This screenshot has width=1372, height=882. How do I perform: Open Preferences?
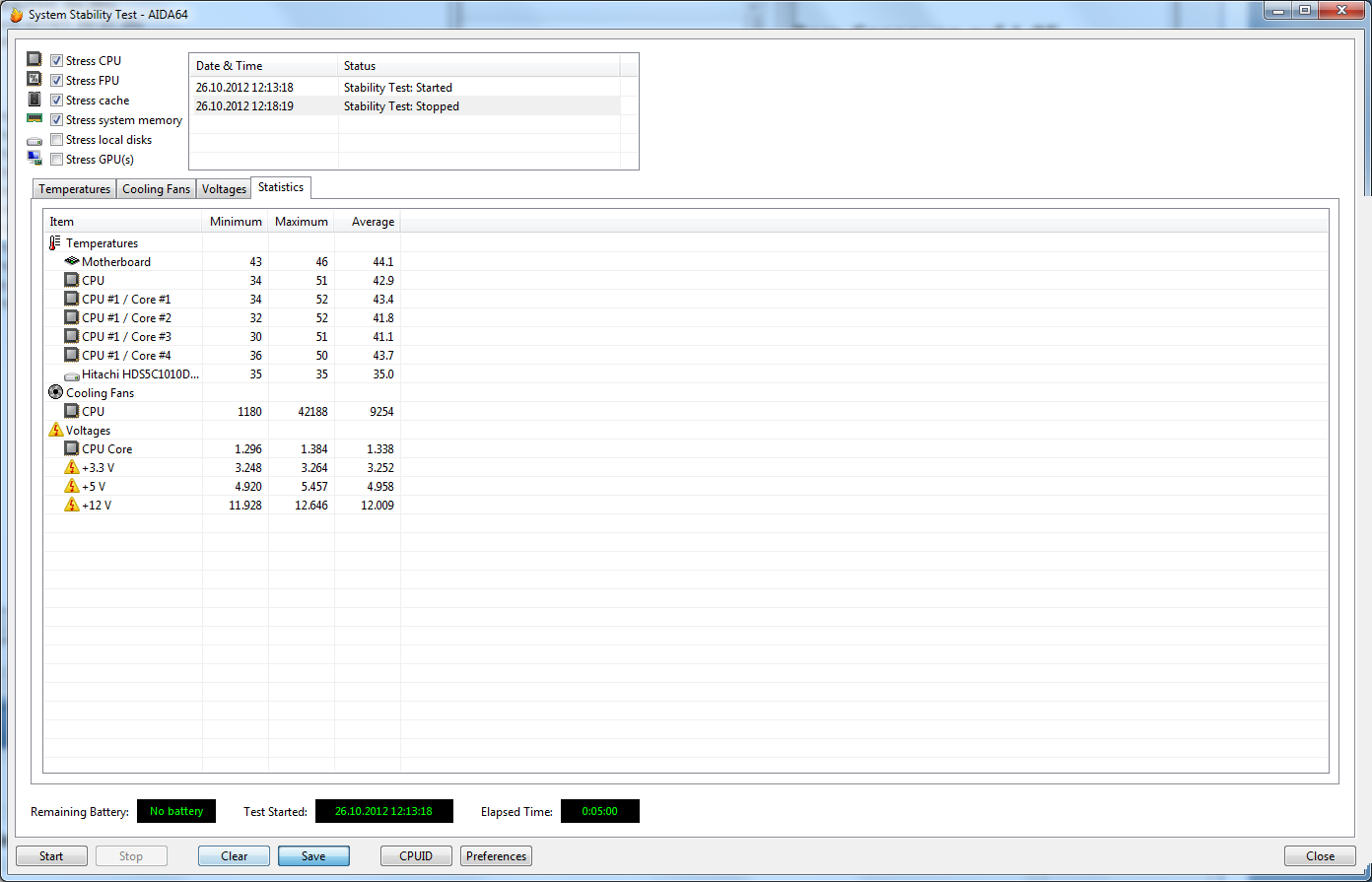[x=496, y=856]
